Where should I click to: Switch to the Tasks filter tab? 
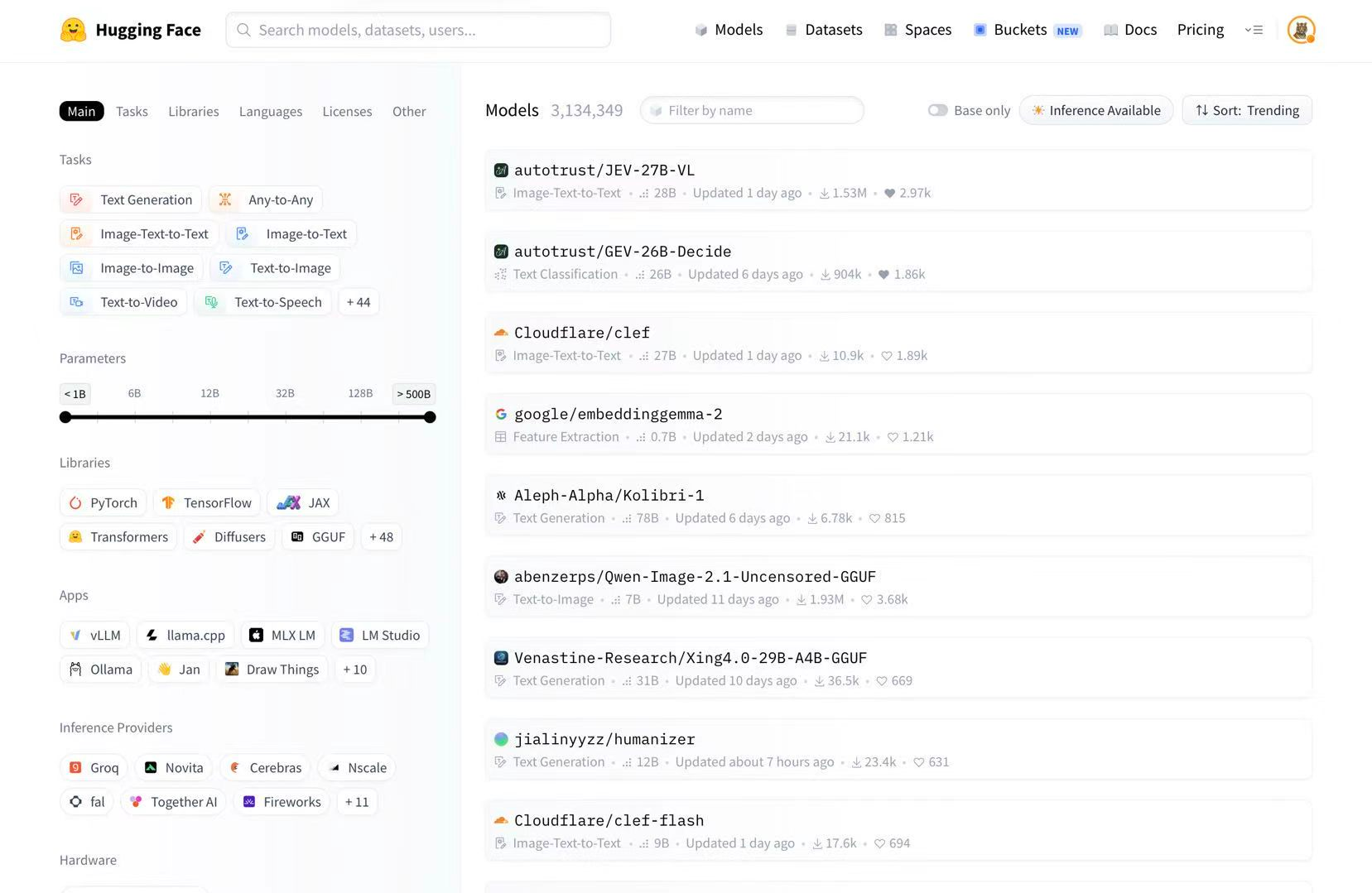click(x=132, y=111)
